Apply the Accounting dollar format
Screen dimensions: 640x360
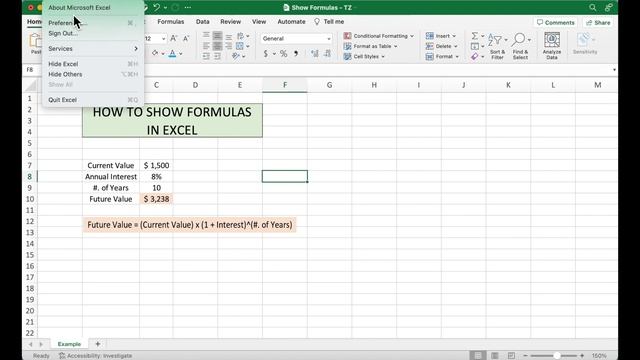click(x=266, y=53)
